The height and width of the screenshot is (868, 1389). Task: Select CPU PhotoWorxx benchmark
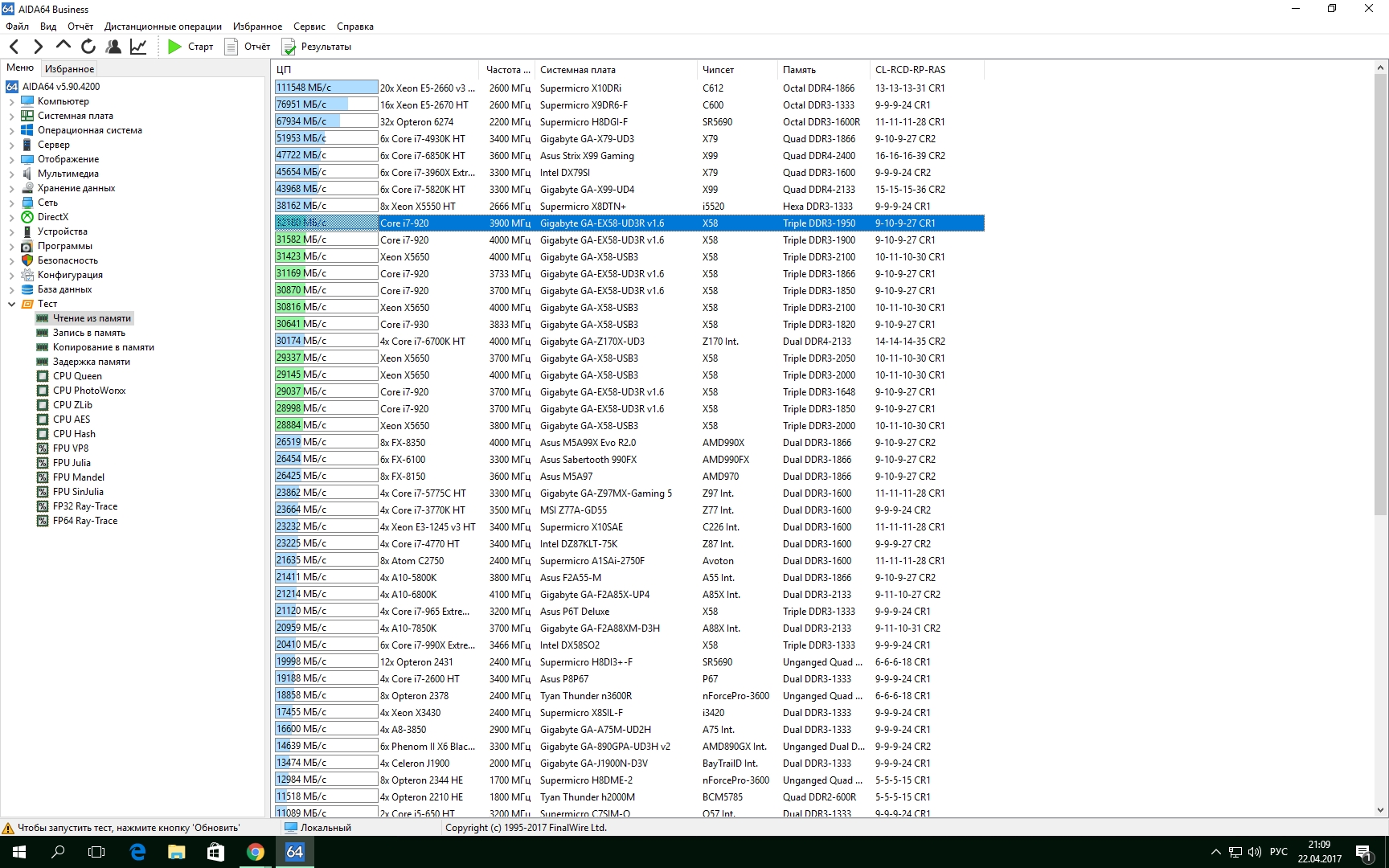click(x=89, y=391)
